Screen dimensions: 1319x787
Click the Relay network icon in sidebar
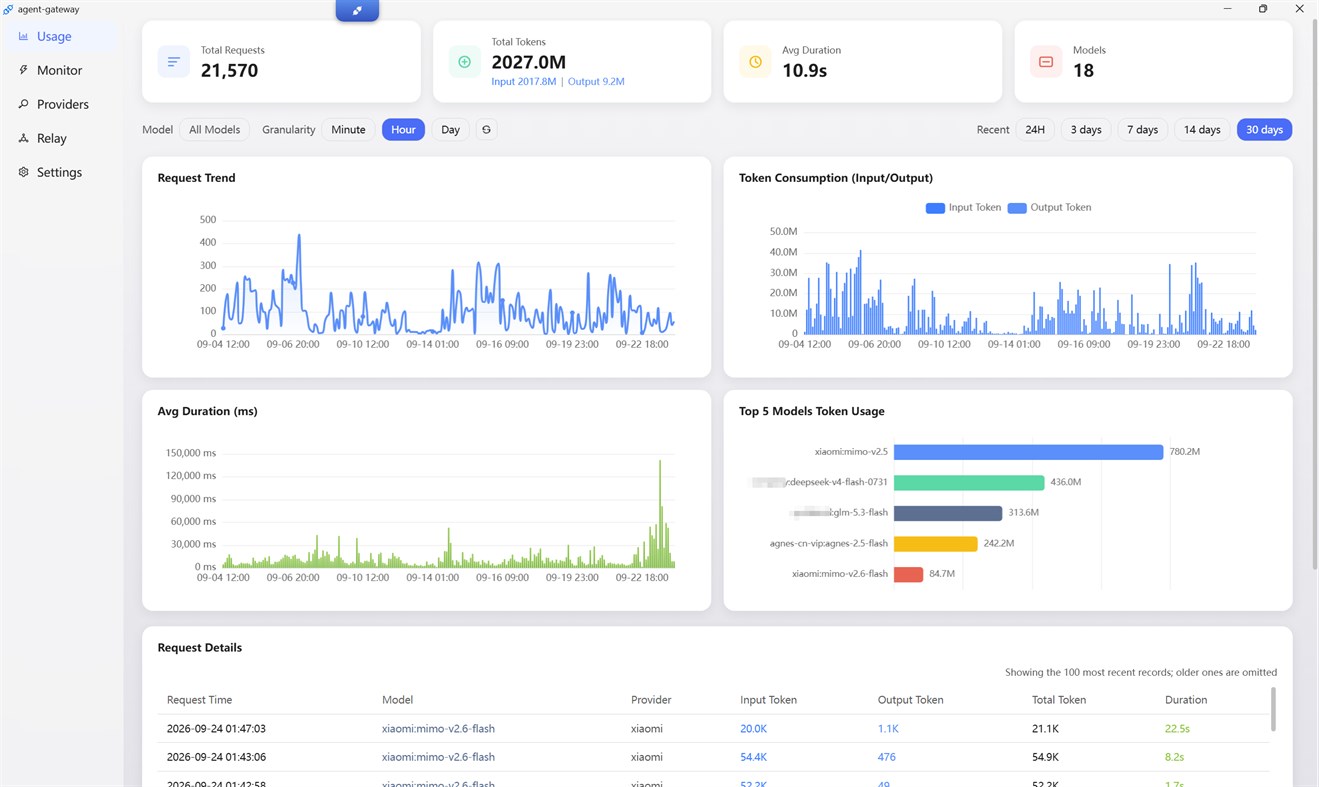(x=23, y=138)
